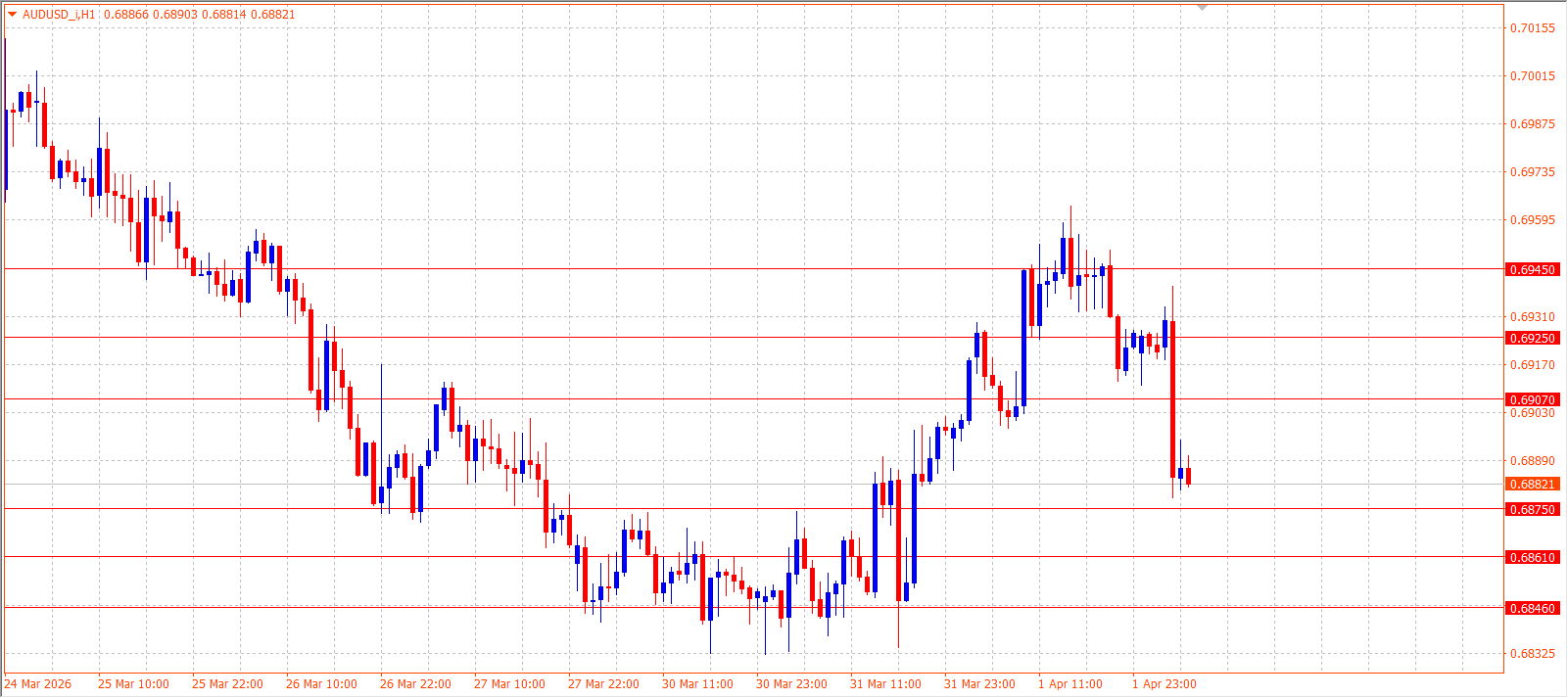Click the 26 Mar 22:00 time label
The height and width of the screenshot is (698, 1568).
point(415,684)
